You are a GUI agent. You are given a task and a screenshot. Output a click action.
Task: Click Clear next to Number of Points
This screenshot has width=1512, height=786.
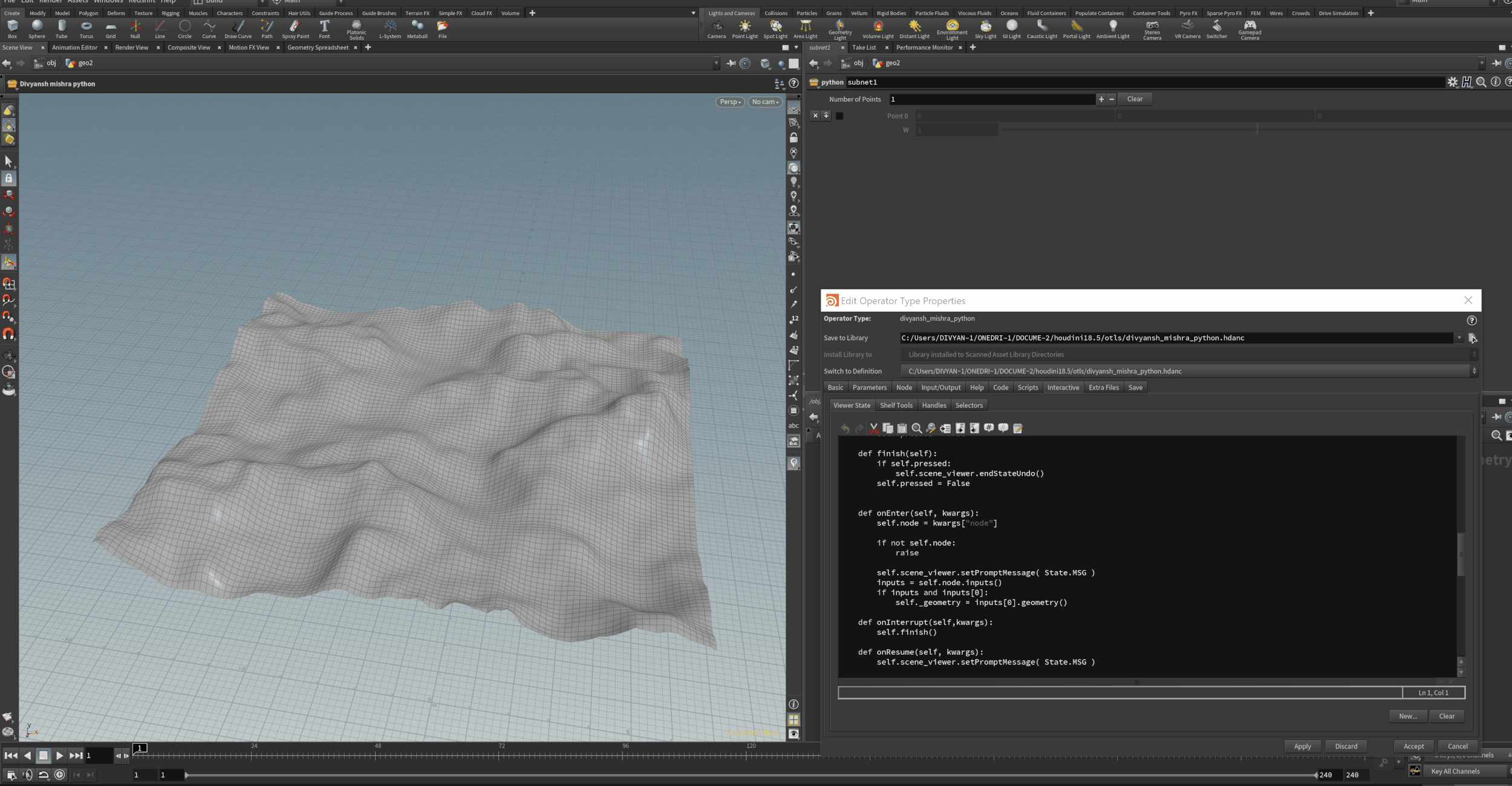[x=1135, y=99]
